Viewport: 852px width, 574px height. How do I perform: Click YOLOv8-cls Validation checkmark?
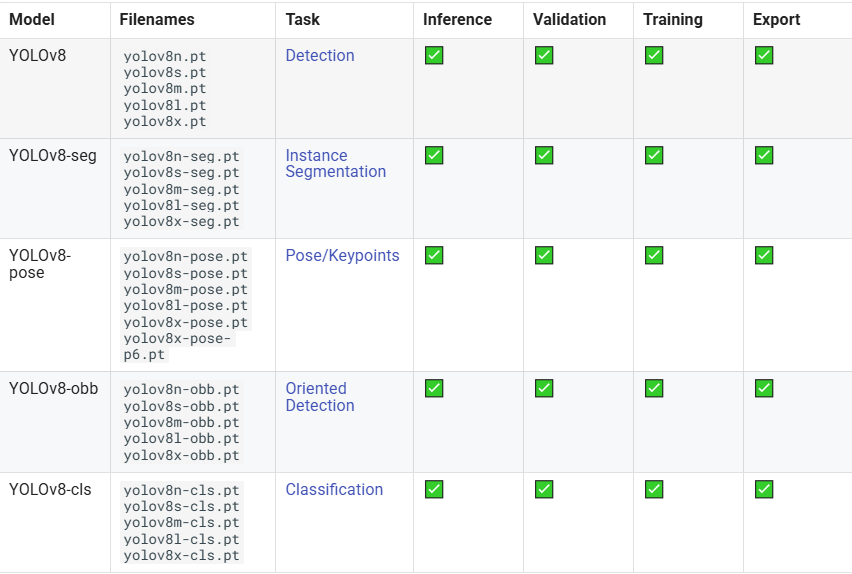click(544, 489)
